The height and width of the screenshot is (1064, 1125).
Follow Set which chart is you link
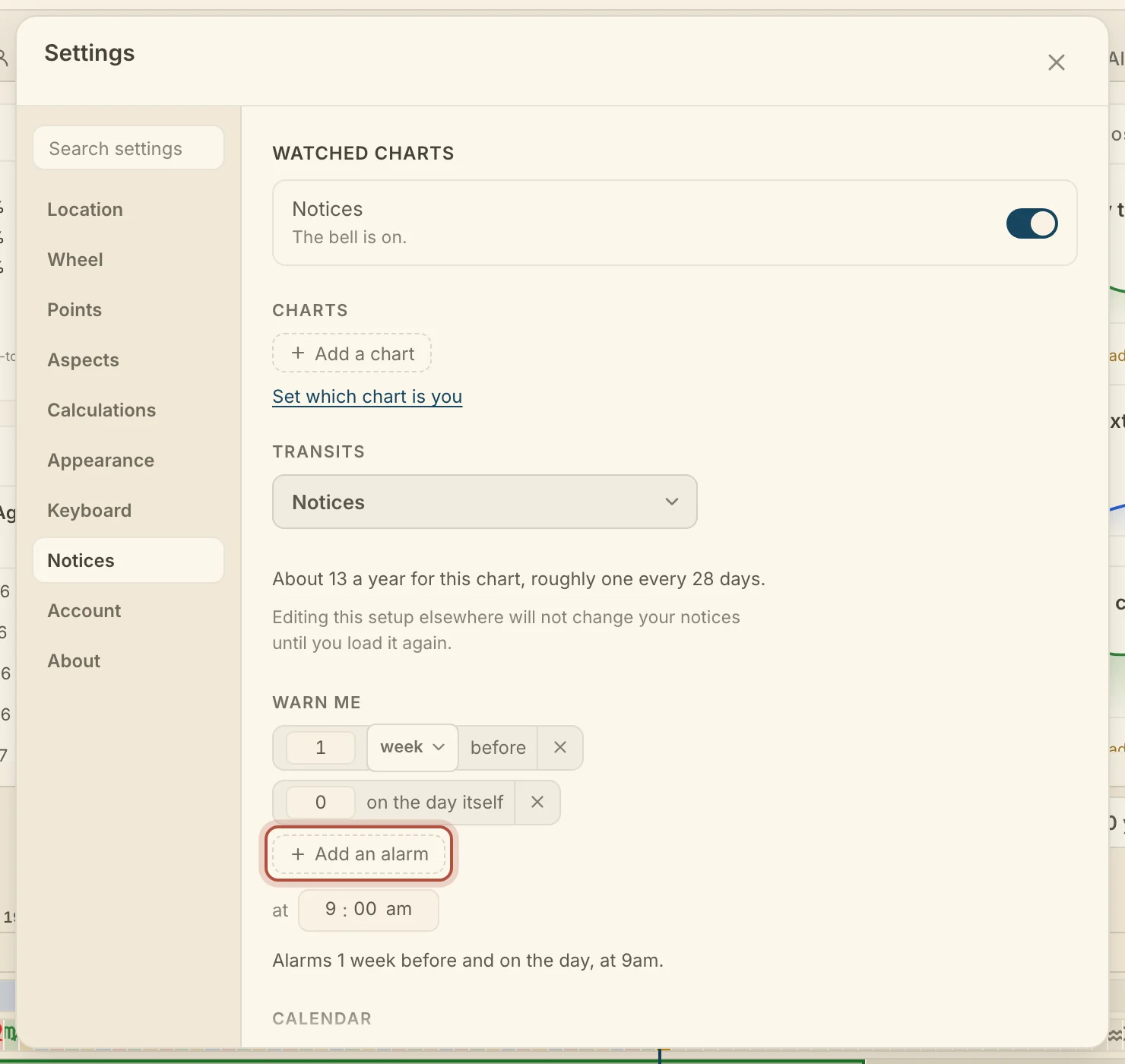[x=367, y=397]
